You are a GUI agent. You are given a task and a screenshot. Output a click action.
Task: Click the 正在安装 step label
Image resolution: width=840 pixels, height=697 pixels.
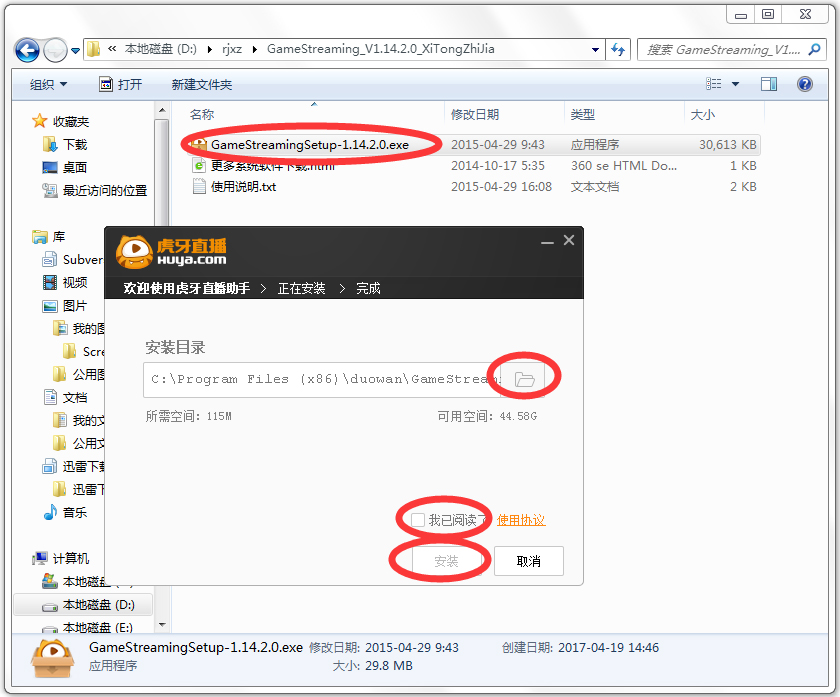302,288
